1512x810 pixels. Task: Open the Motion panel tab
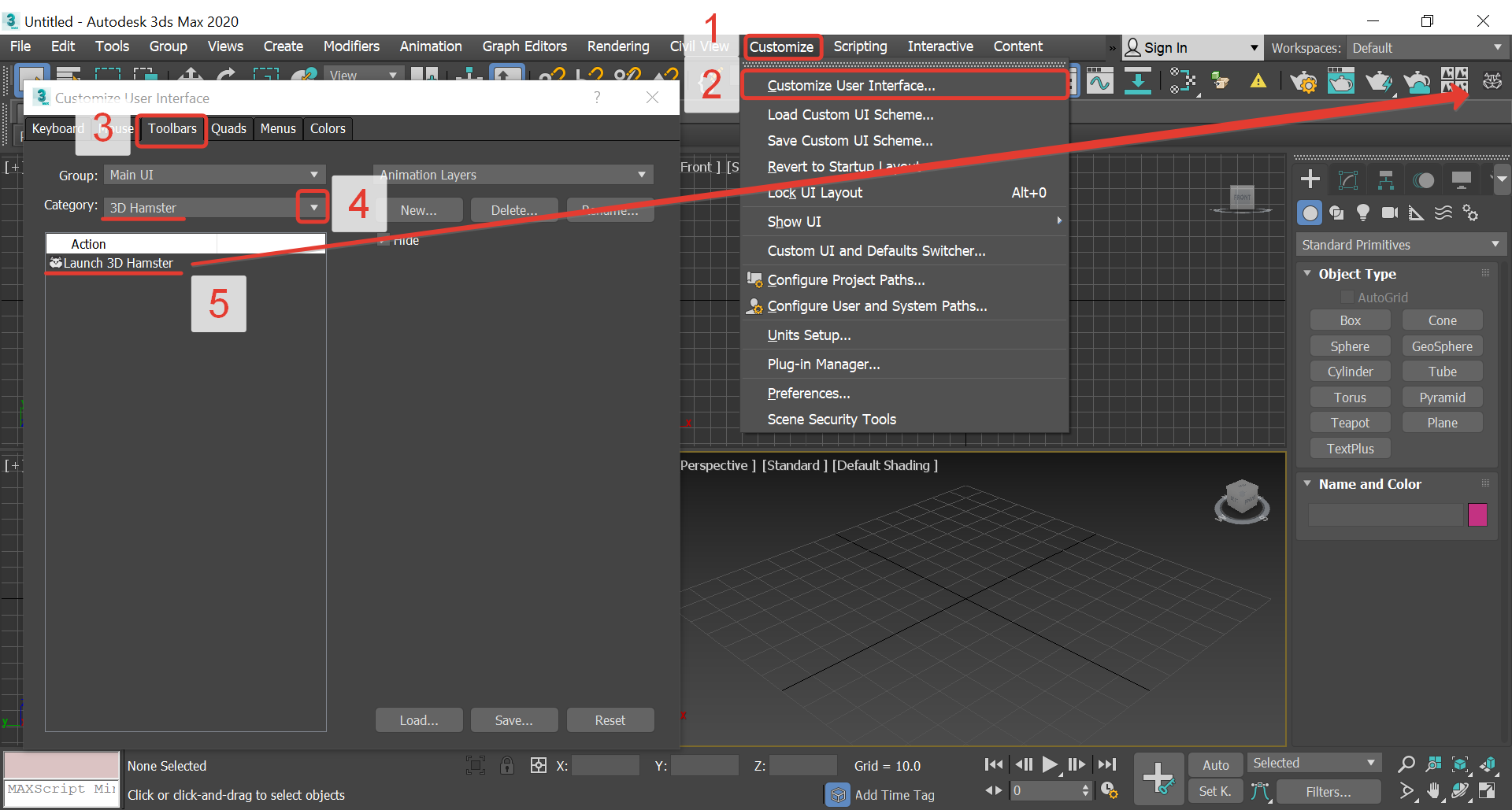coord(1424,179)
